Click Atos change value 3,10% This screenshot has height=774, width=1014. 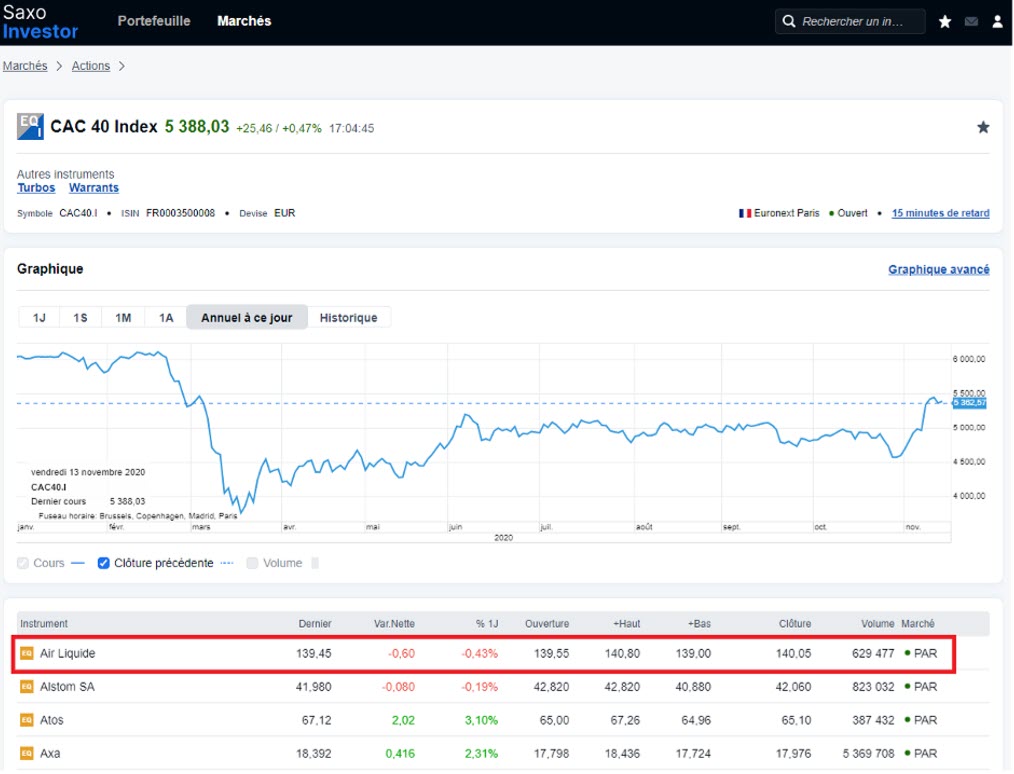481,720
